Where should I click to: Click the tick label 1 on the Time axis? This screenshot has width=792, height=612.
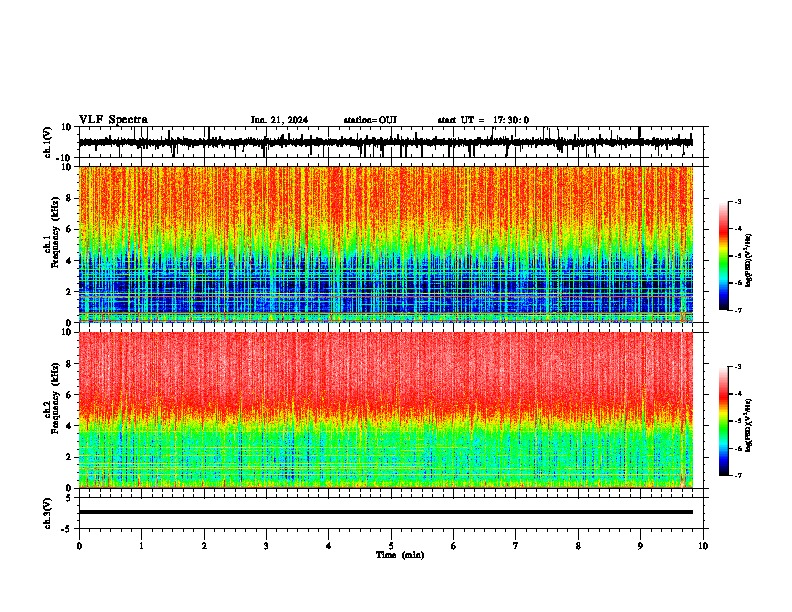[x=141, y=546]
